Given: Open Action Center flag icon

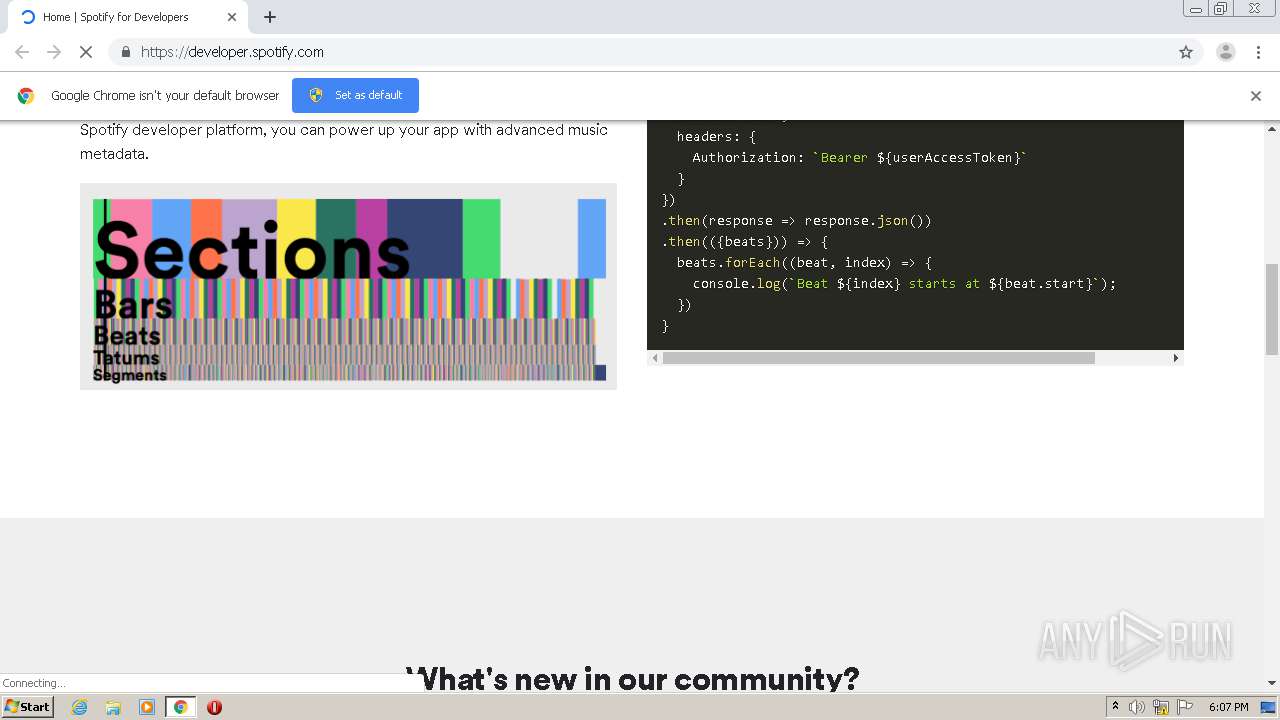Looking at the screenshot, I should point(1185,707).
